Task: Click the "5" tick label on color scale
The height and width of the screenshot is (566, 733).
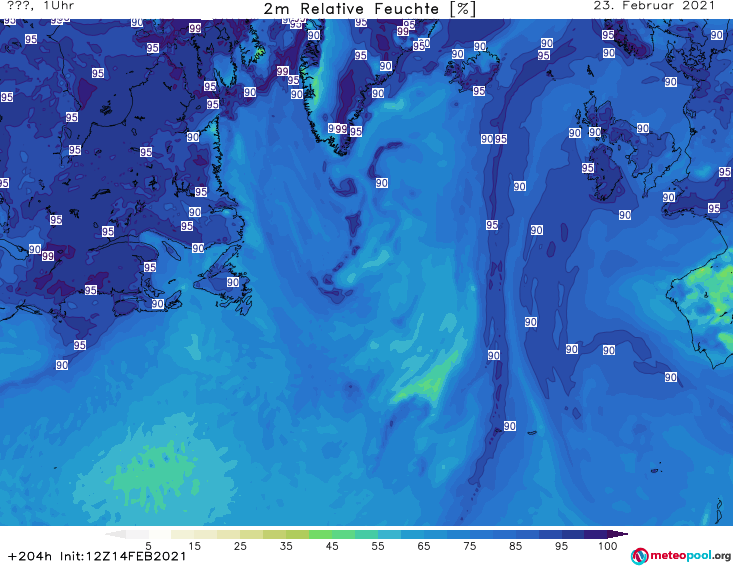Action: point(148,546)
